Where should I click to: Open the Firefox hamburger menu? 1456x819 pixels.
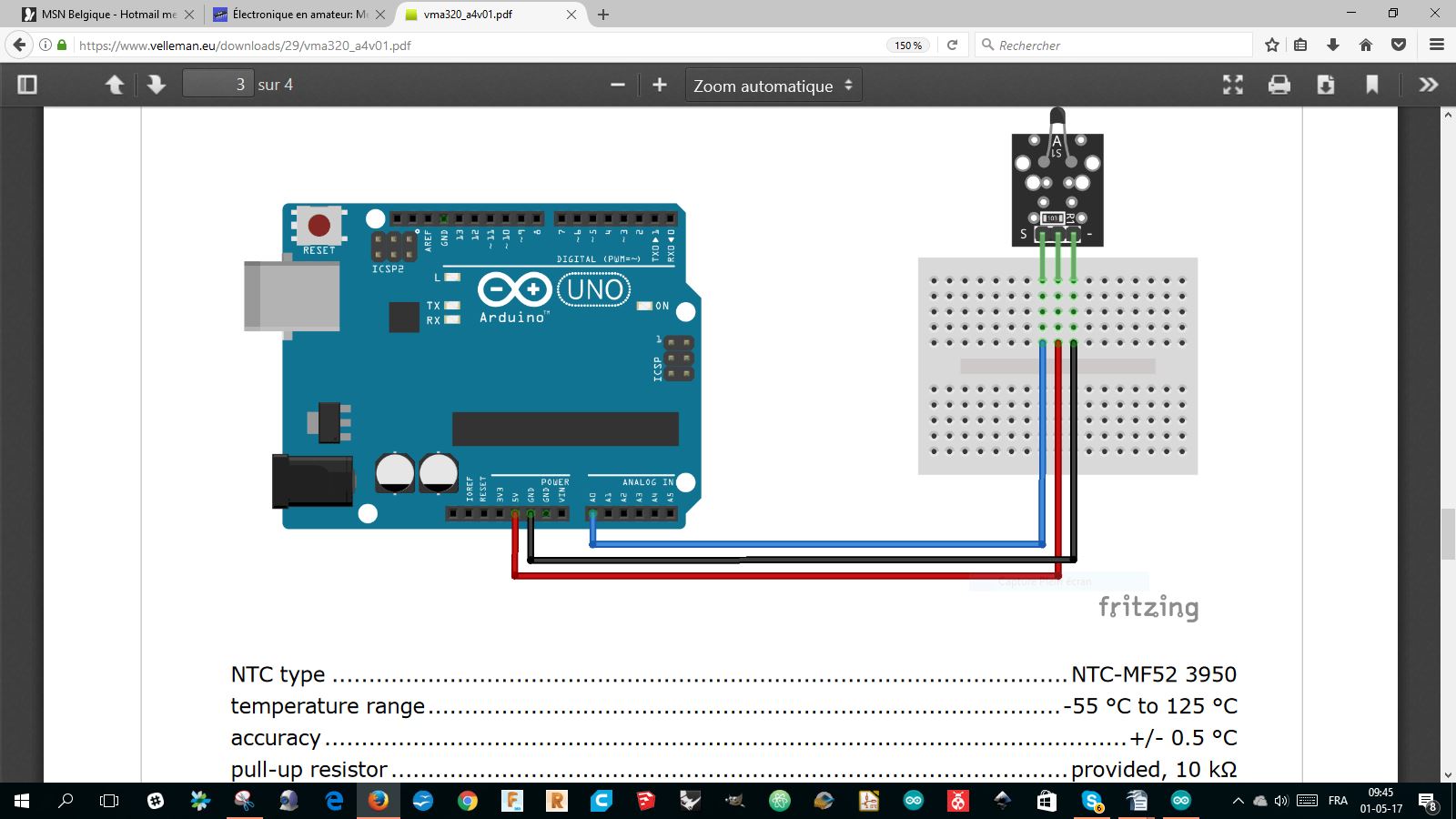pos(1437,45)
